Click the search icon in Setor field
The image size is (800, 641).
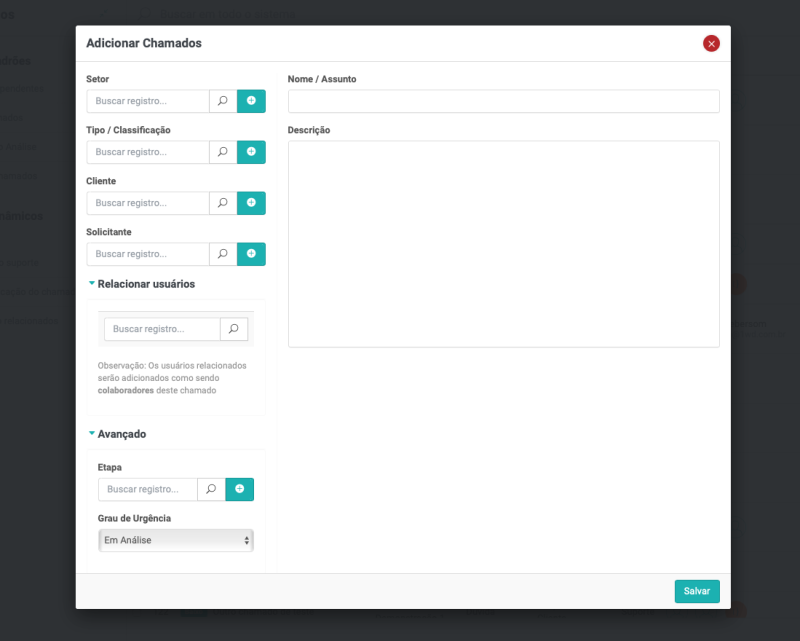[223, 101]
